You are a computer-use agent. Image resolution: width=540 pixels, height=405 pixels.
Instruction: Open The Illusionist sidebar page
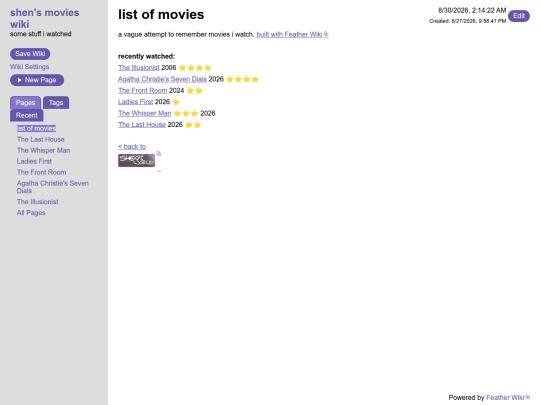[x=38, y=202]
